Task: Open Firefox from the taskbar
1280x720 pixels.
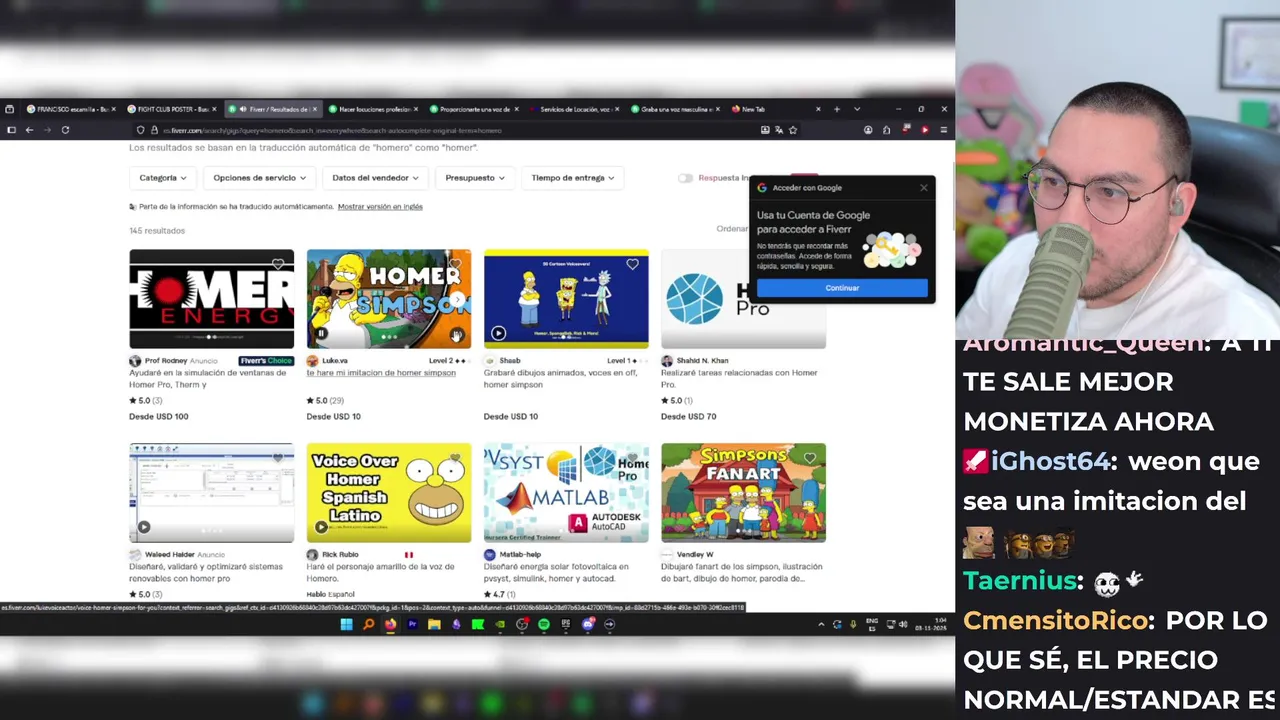Action: 390,624
